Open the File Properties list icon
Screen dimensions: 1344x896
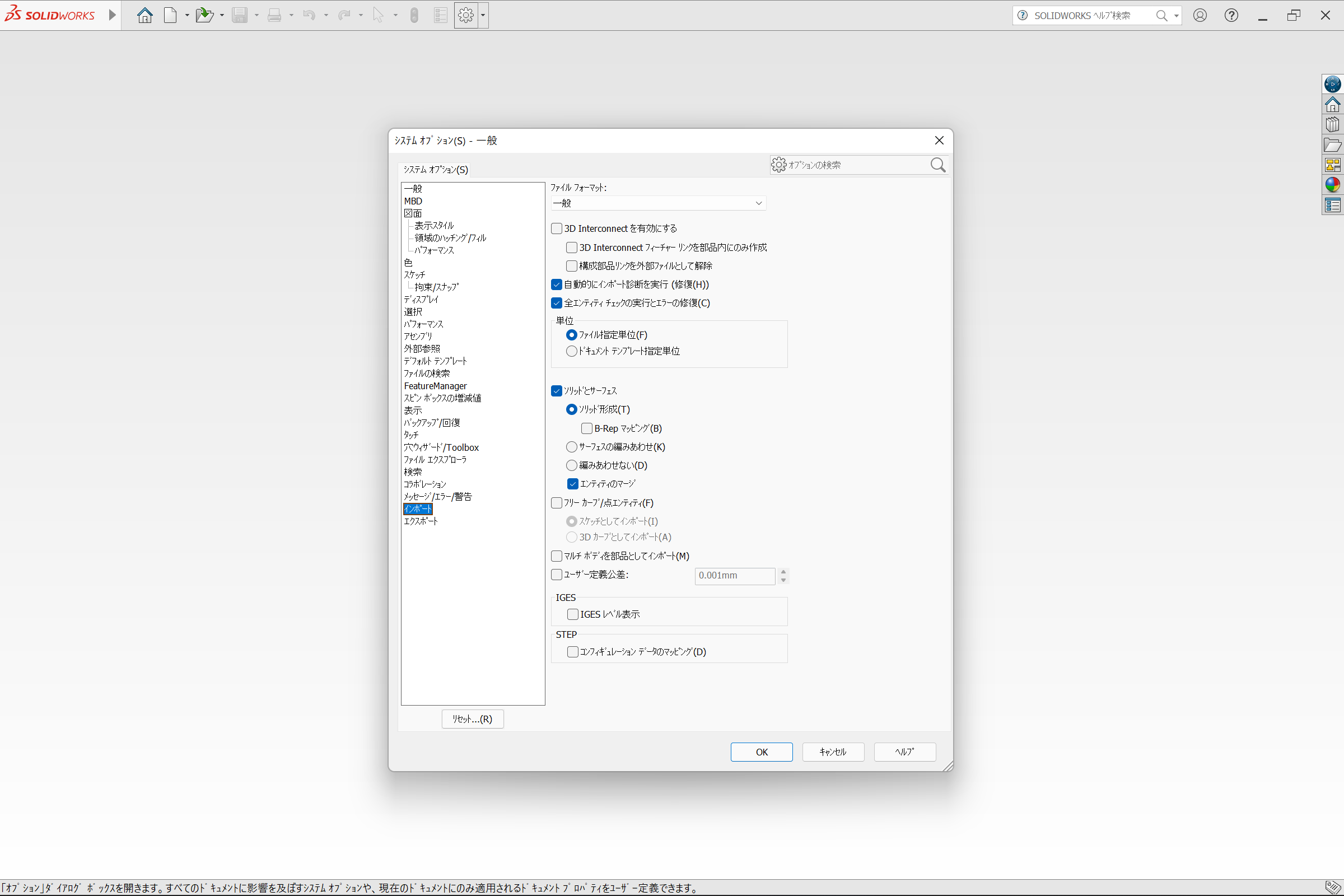pos(440,15)
